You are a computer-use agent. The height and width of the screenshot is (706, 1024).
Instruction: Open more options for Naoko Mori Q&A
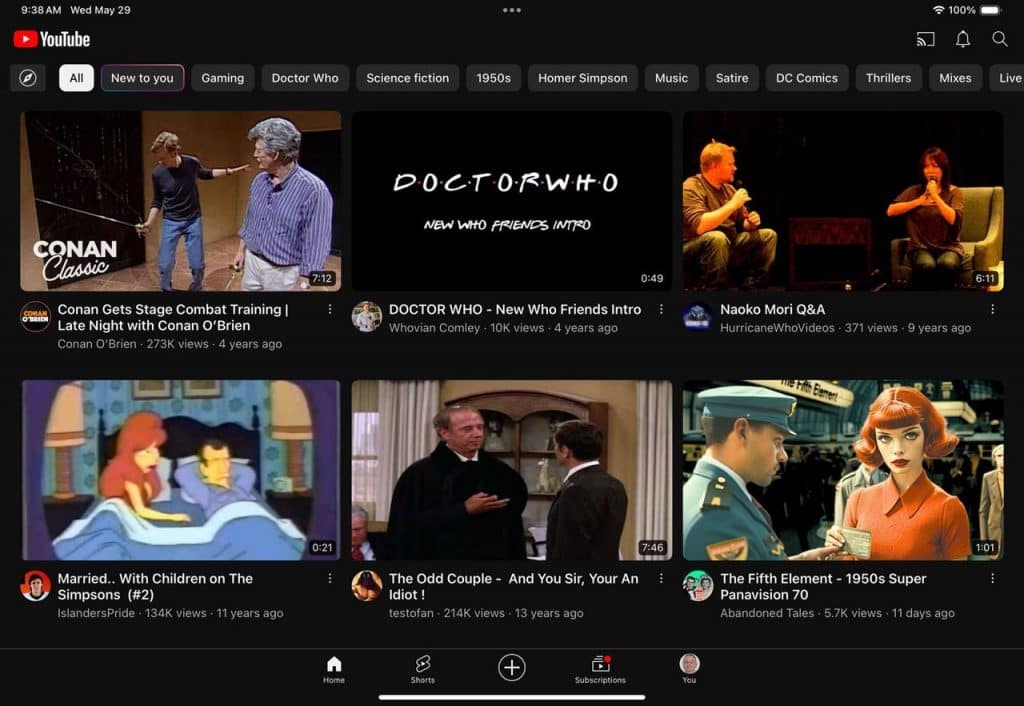[x=992, y=310]
